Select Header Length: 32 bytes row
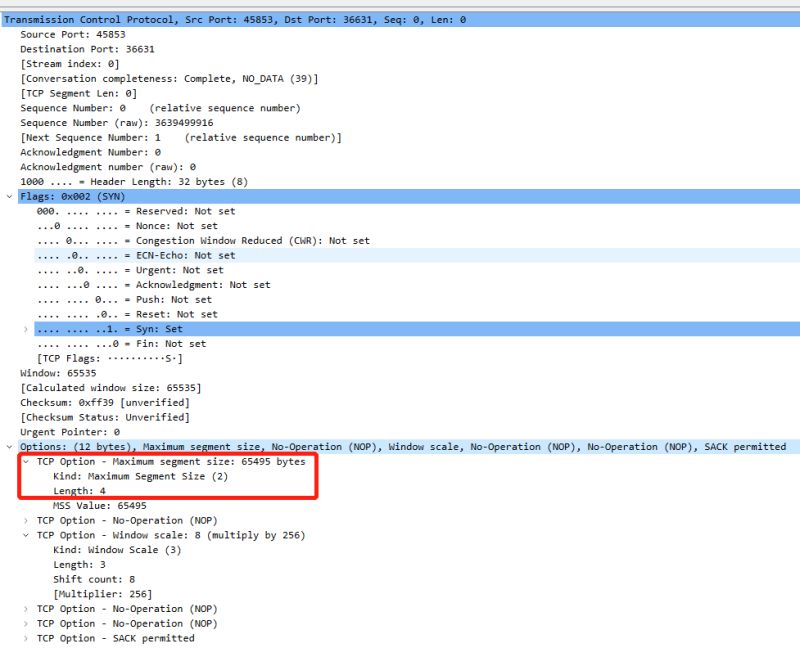 [x=134, y=182]
